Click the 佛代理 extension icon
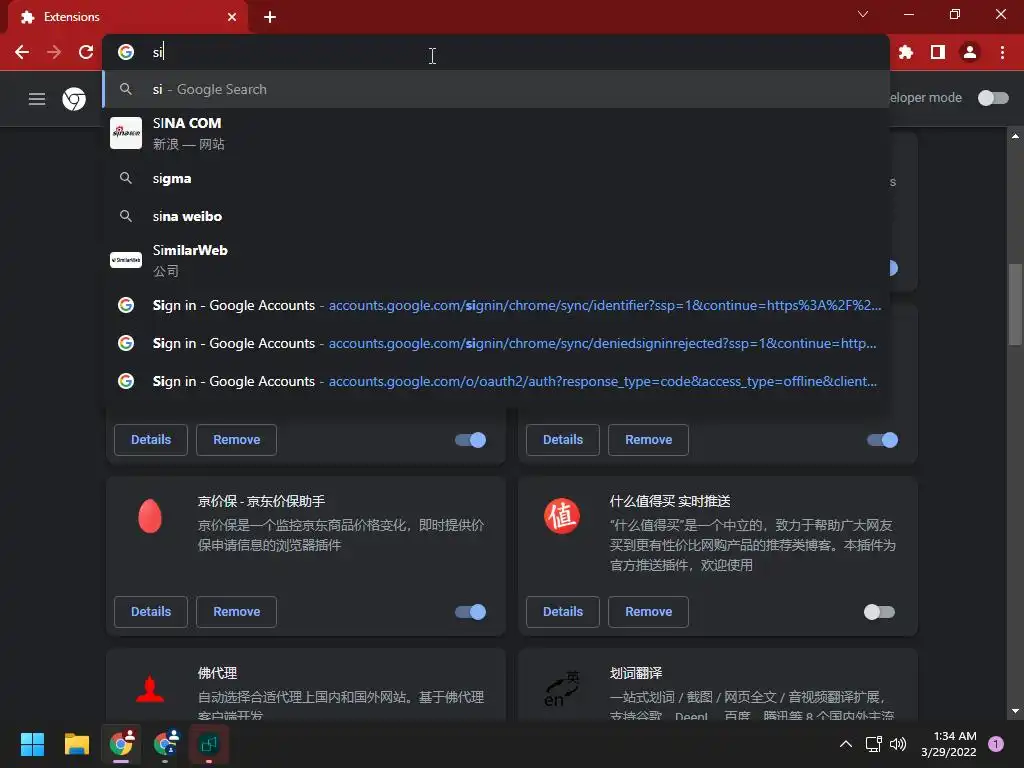The width and height of the screenshot is (1024, 768). (x=150, y=689)
